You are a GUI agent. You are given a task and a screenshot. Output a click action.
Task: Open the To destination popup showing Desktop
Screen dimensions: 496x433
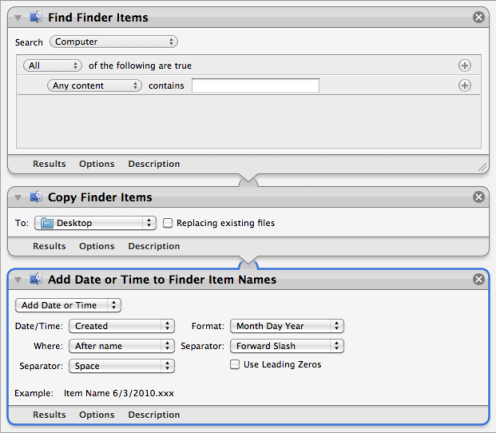tap(95, 223)
